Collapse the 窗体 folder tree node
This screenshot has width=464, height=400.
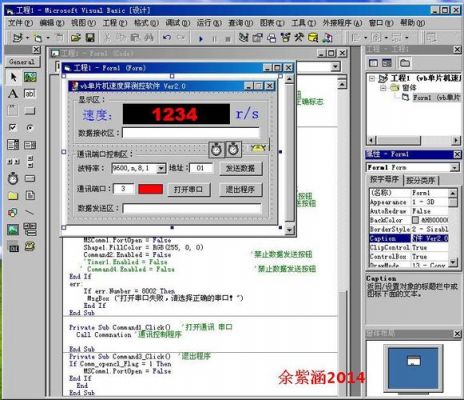(x=383, y=88)
